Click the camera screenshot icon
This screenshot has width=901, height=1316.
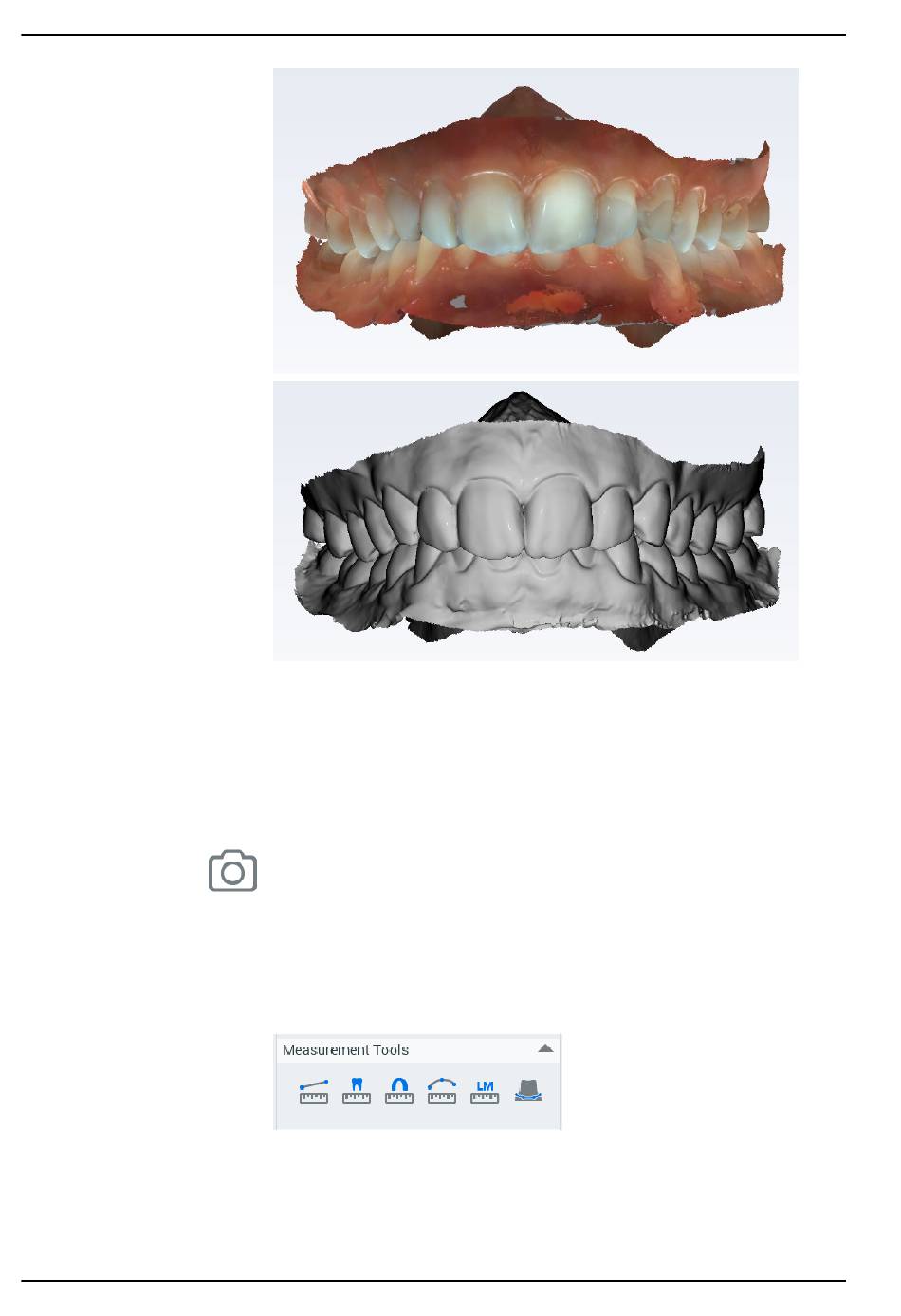(x=232, y=871)
